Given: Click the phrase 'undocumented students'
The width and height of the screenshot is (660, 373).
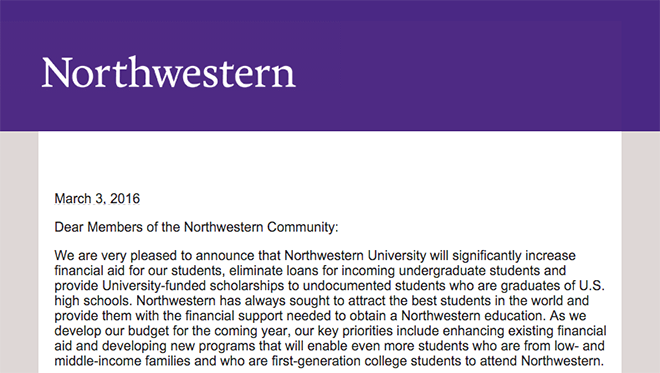Looking at the screenshot, I should pyautogui.click(x=374, y=285).
